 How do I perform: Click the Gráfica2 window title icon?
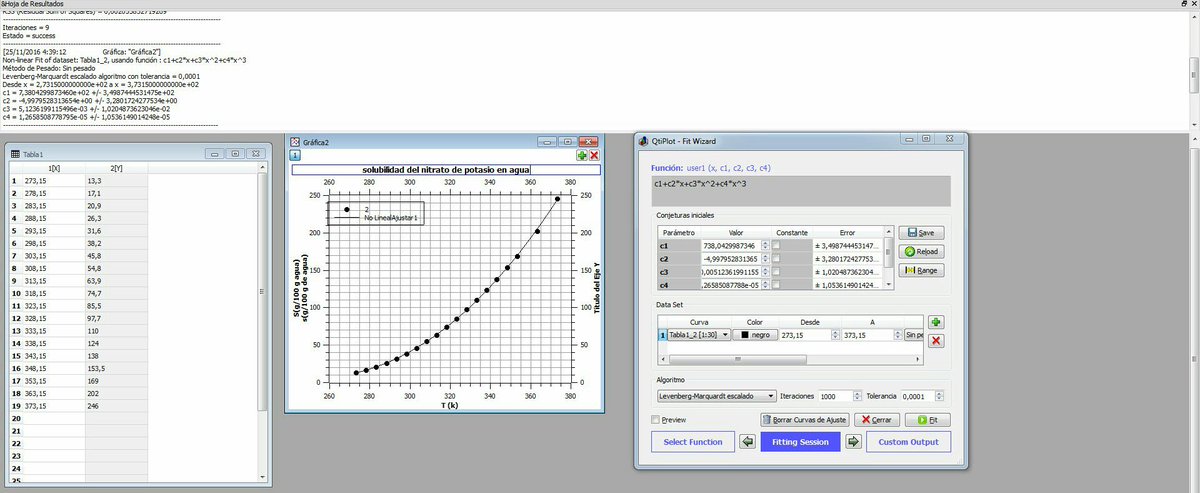click(x=294, y=142)
